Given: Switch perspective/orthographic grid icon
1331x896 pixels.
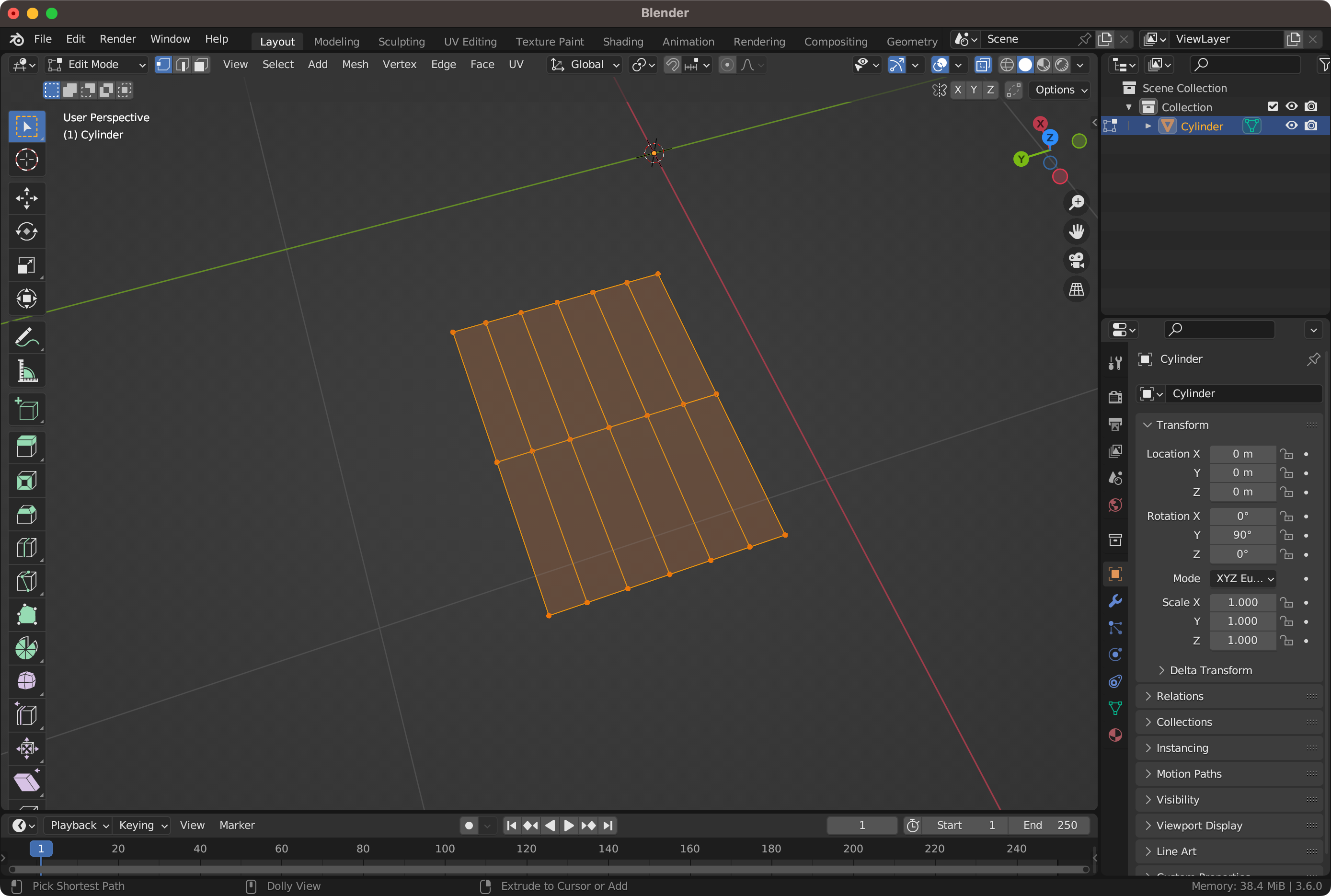Looking at the screenshot, I should pyautogui.click(x=1077, y=290).
